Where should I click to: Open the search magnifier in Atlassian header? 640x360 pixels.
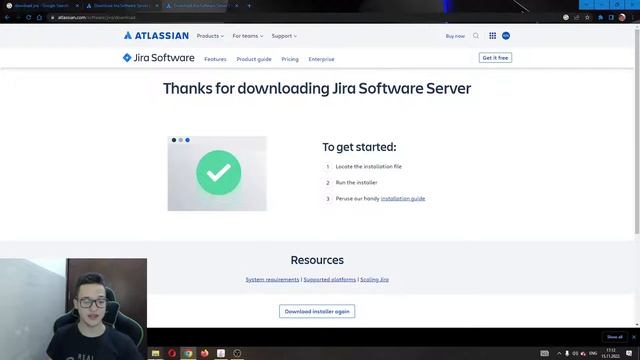(x=476, y=36)
